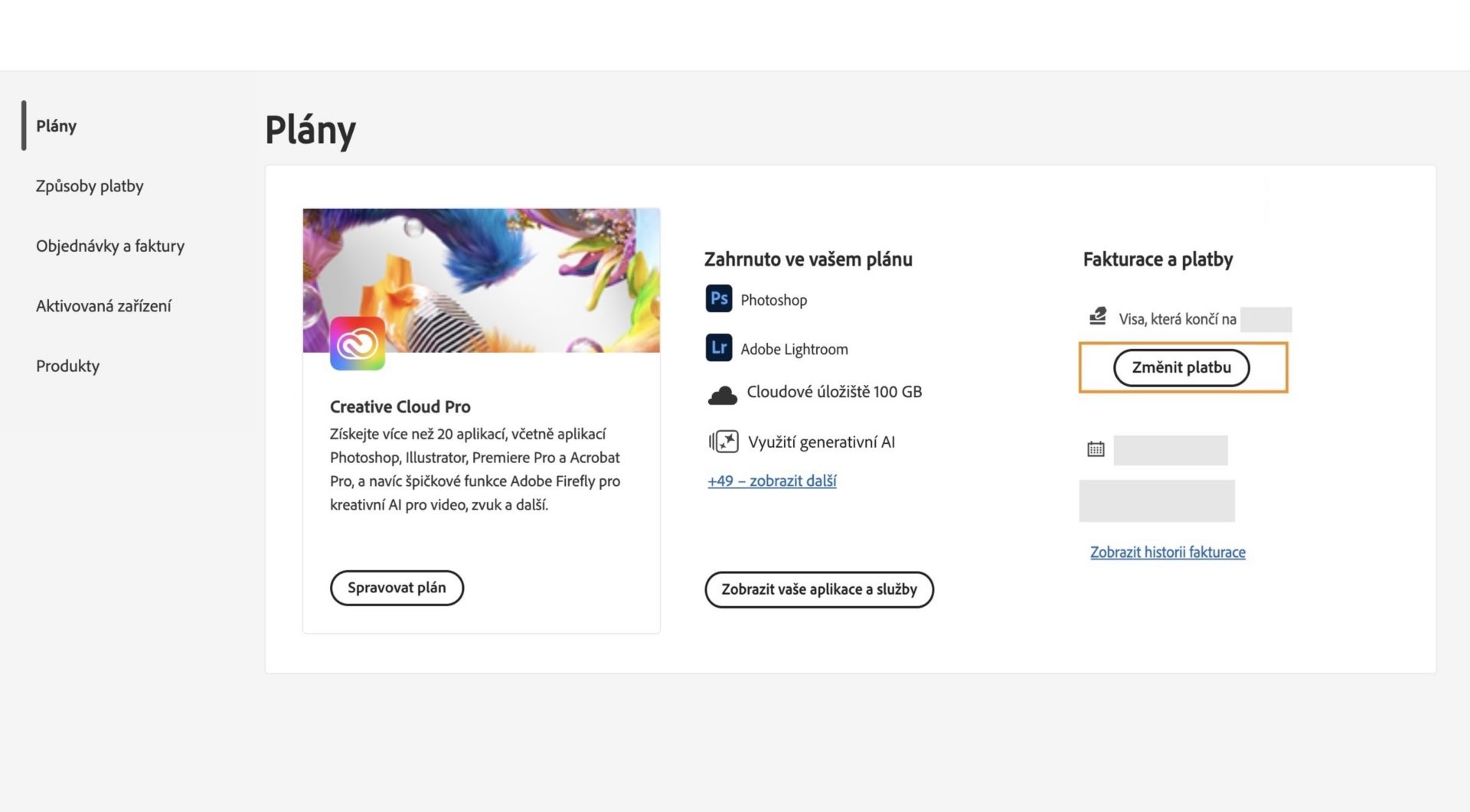The height and width of the screenshot is (812, 1470).
Task: Open Objednávky a faktury section
Action: (x=110, y=246)
